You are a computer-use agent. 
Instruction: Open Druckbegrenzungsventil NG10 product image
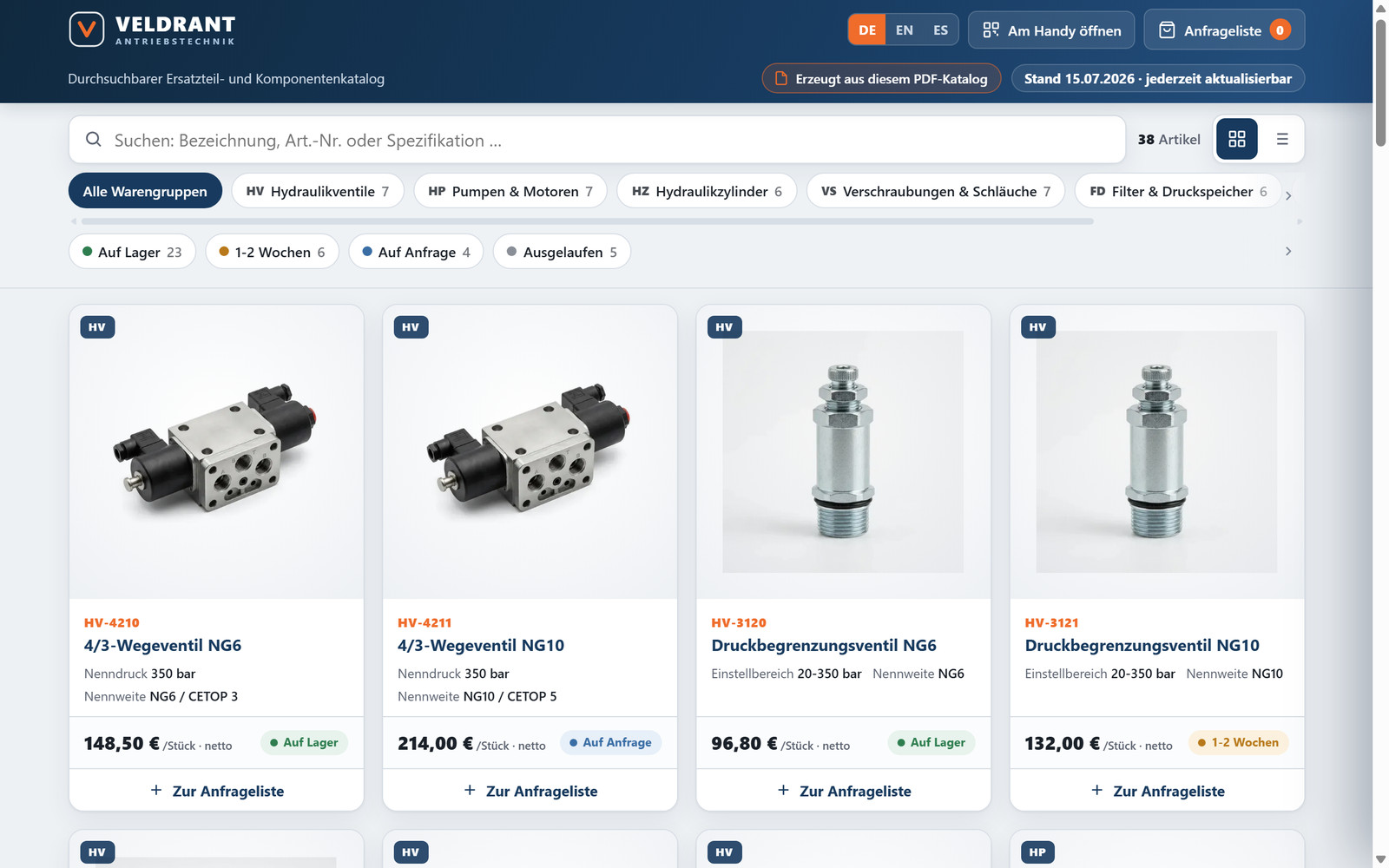coord(1157,451)
